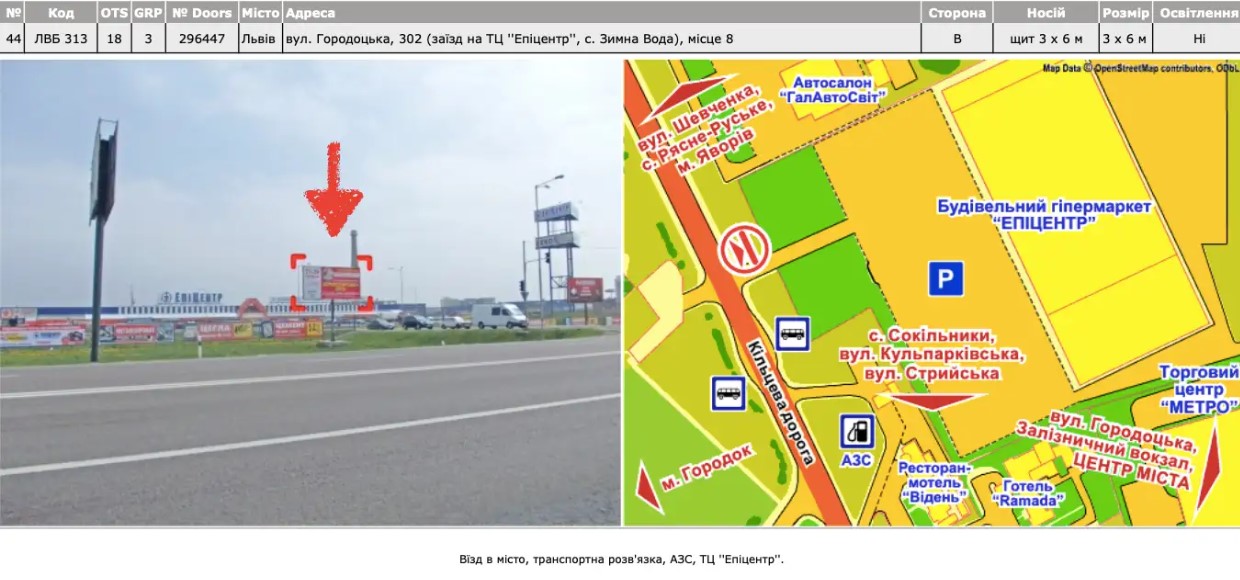Click the Розмір column header

(x=1125, y=13)
